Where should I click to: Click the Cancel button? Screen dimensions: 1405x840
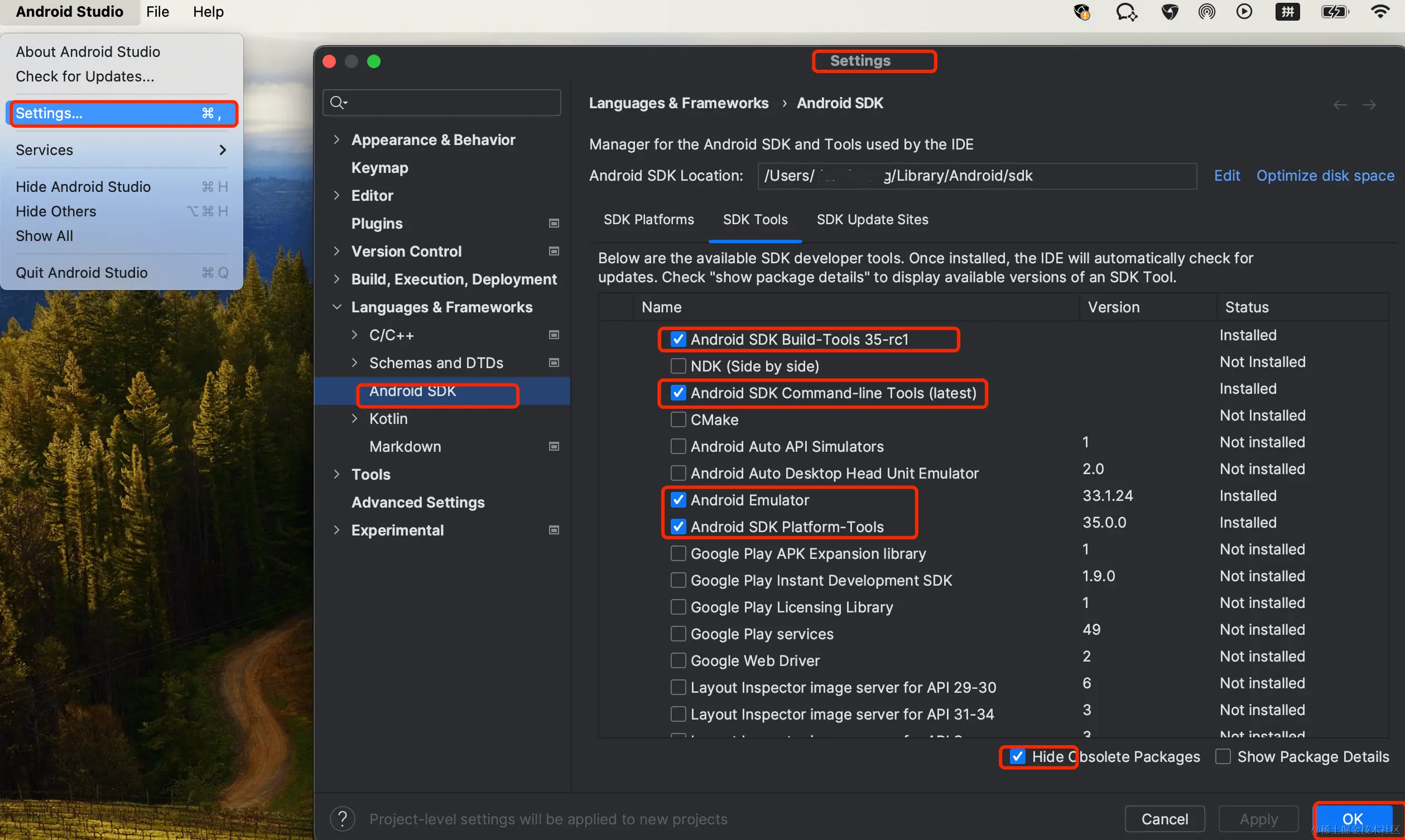pos(1165,818)
